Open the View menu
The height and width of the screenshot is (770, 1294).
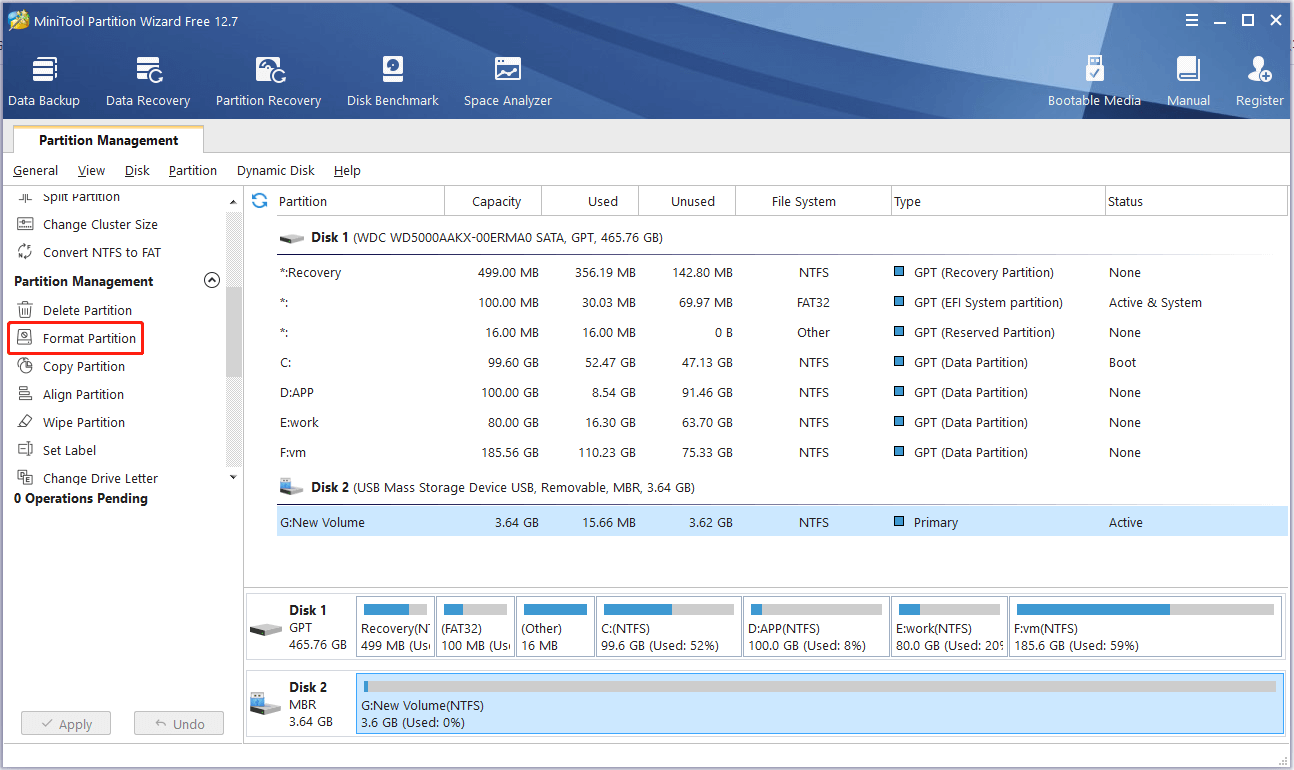91,170
